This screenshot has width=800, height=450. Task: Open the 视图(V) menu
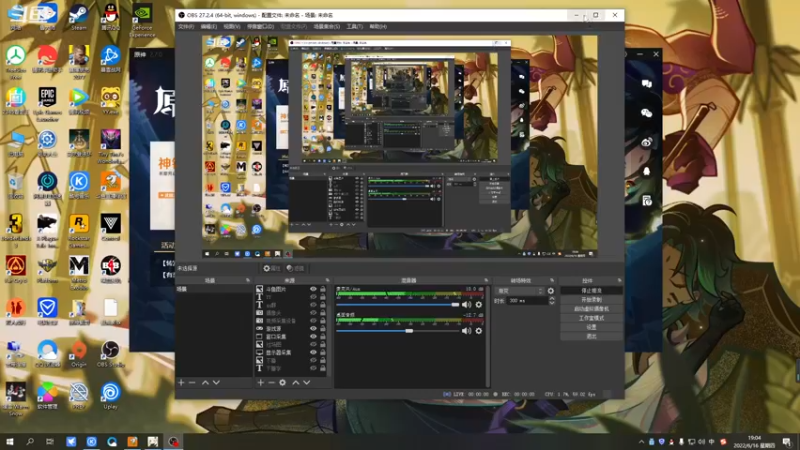click(232, 27)
